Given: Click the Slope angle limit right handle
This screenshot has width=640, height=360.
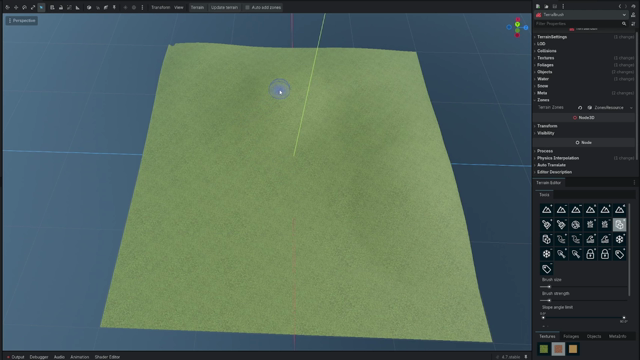Looking at the screenshot, I should point(623,317).
